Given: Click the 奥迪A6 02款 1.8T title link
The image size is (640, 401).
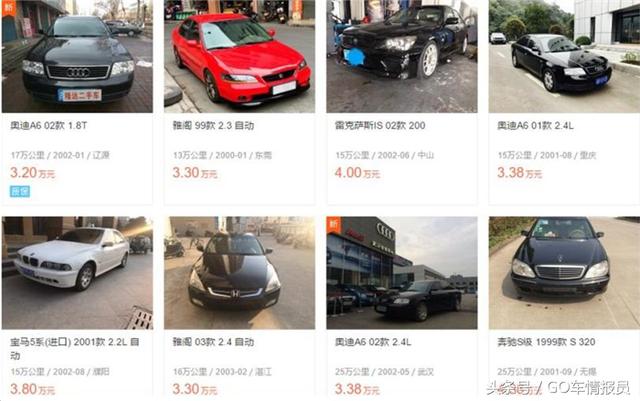Looking at the screenshot, I should point(49,126).
